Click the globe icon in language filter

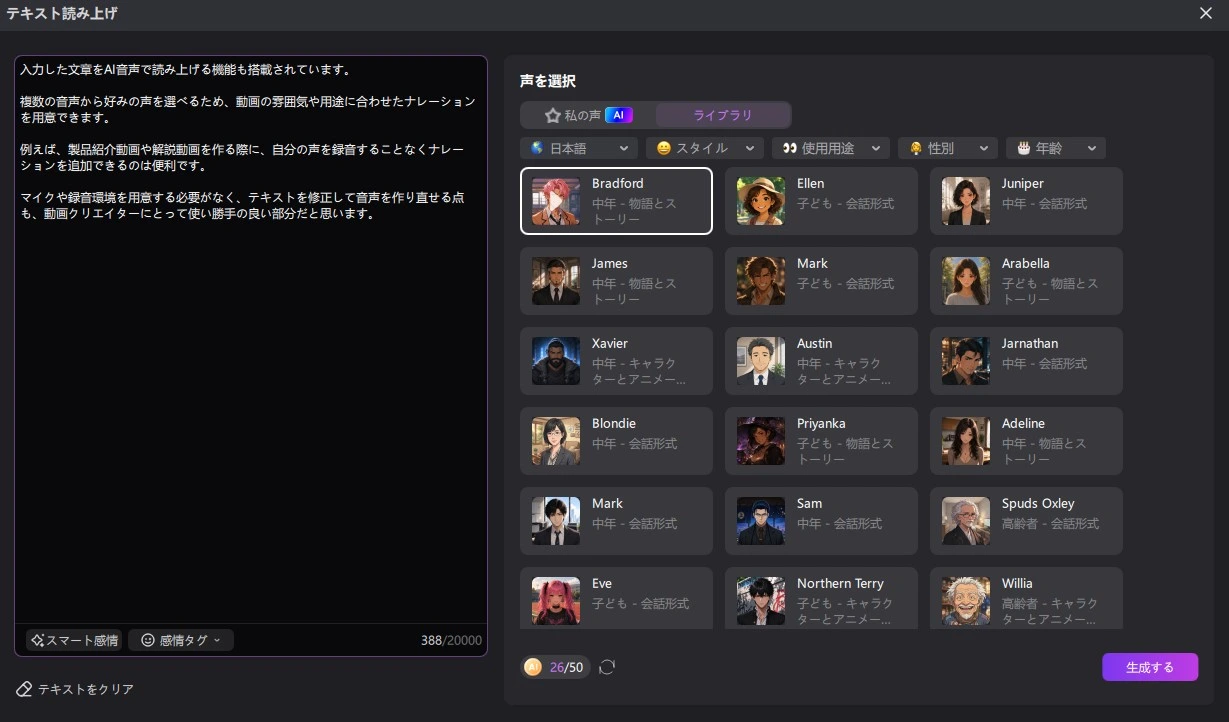(x=537, y=148)
